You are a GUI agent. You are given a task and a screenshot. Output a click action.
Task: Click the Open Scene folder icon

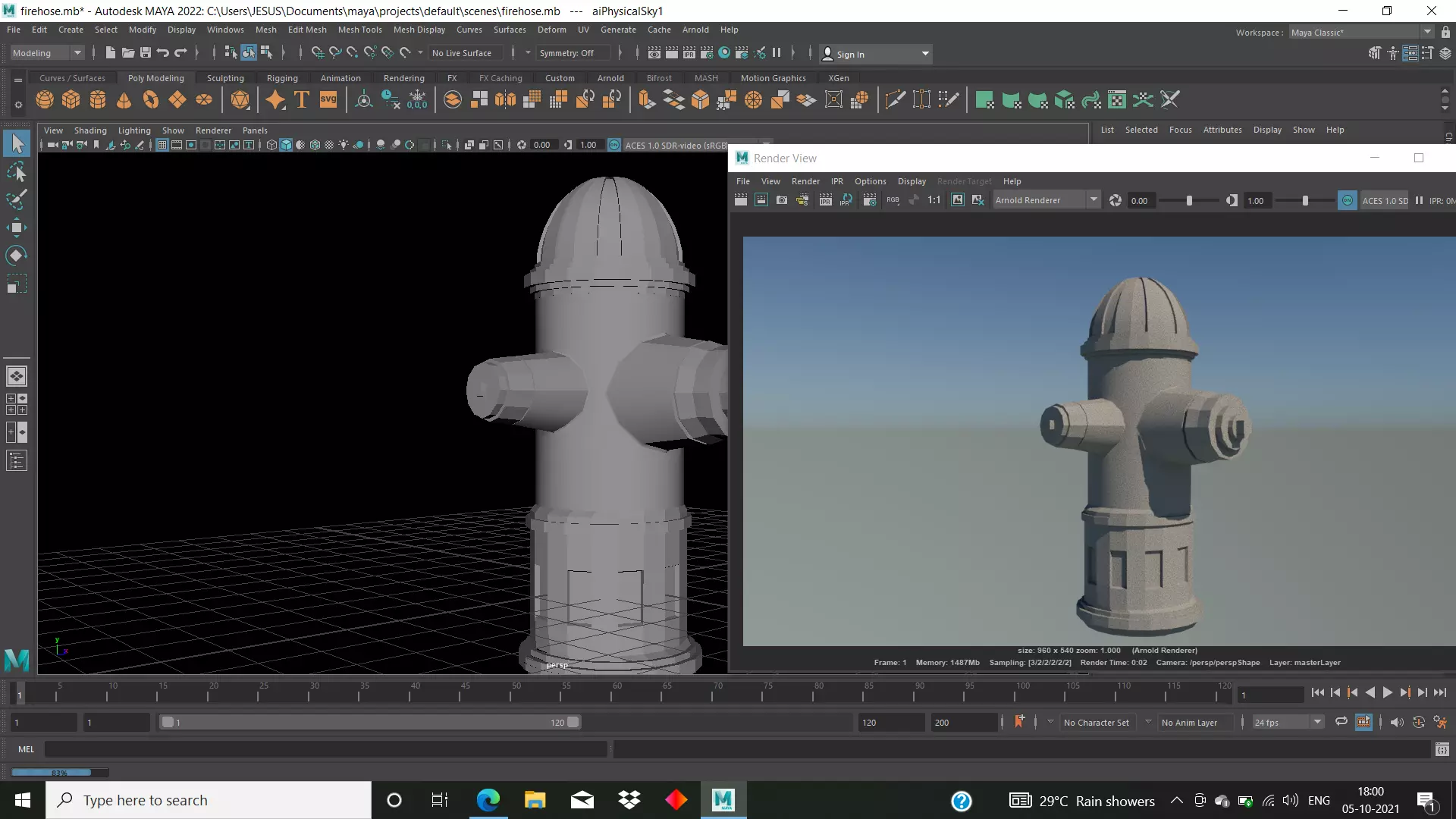(x=128, y=53)
